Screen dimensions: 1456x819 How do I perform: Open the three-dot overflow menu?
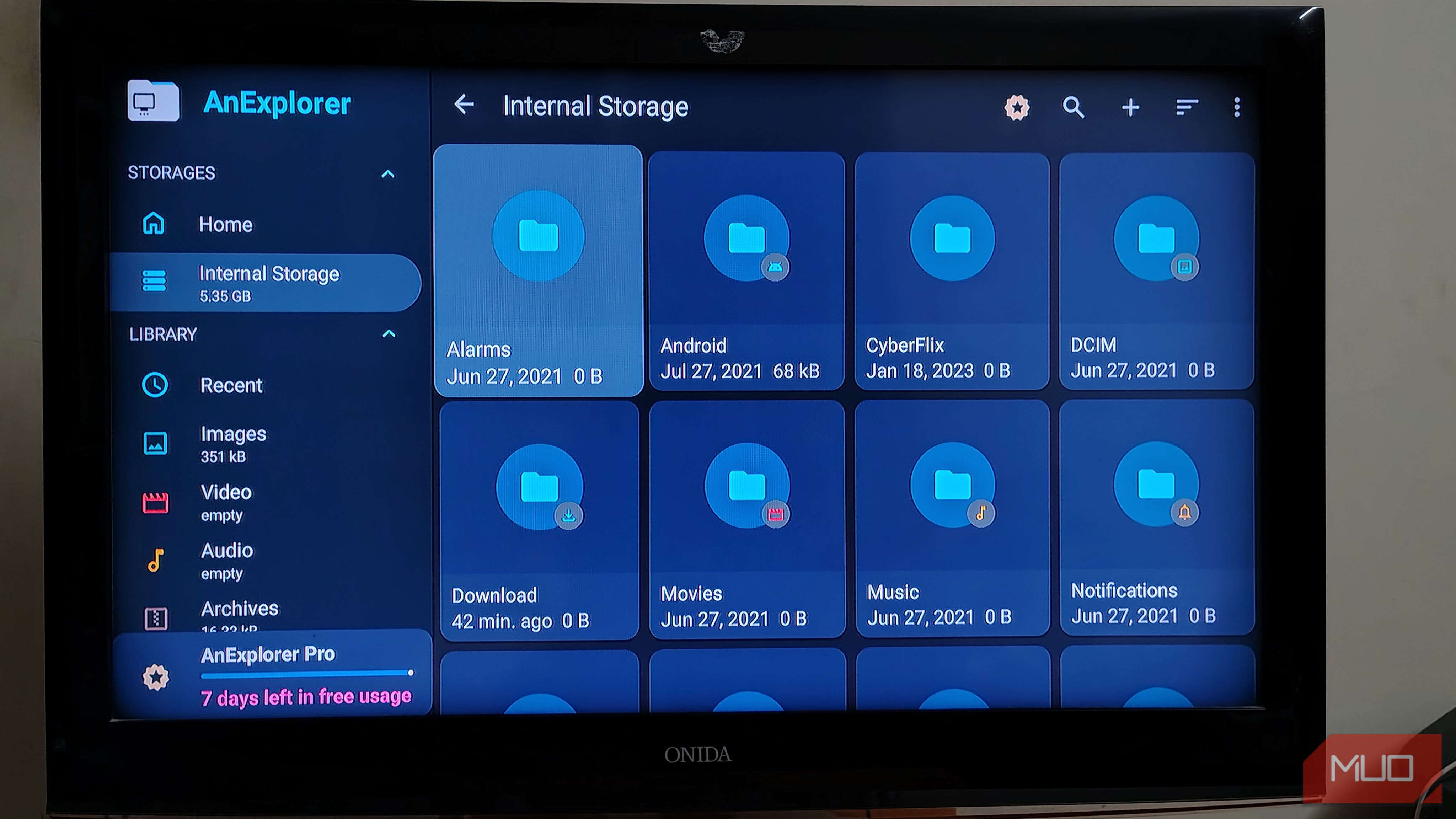(1237, 107)
